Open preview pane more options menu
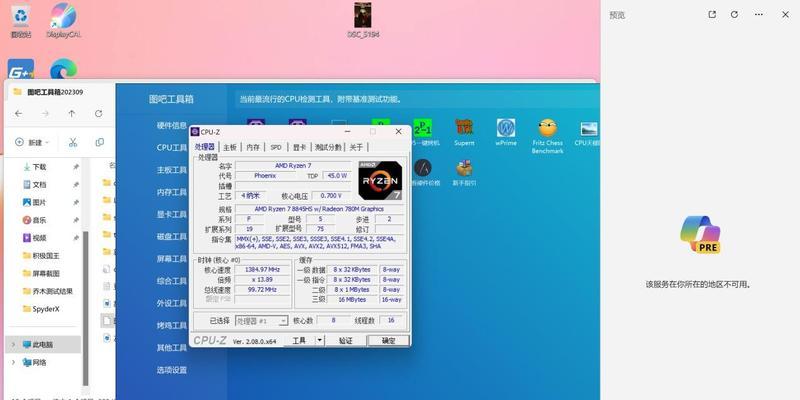The height and width of the screenshot is (400, 800). click(759, 15)
